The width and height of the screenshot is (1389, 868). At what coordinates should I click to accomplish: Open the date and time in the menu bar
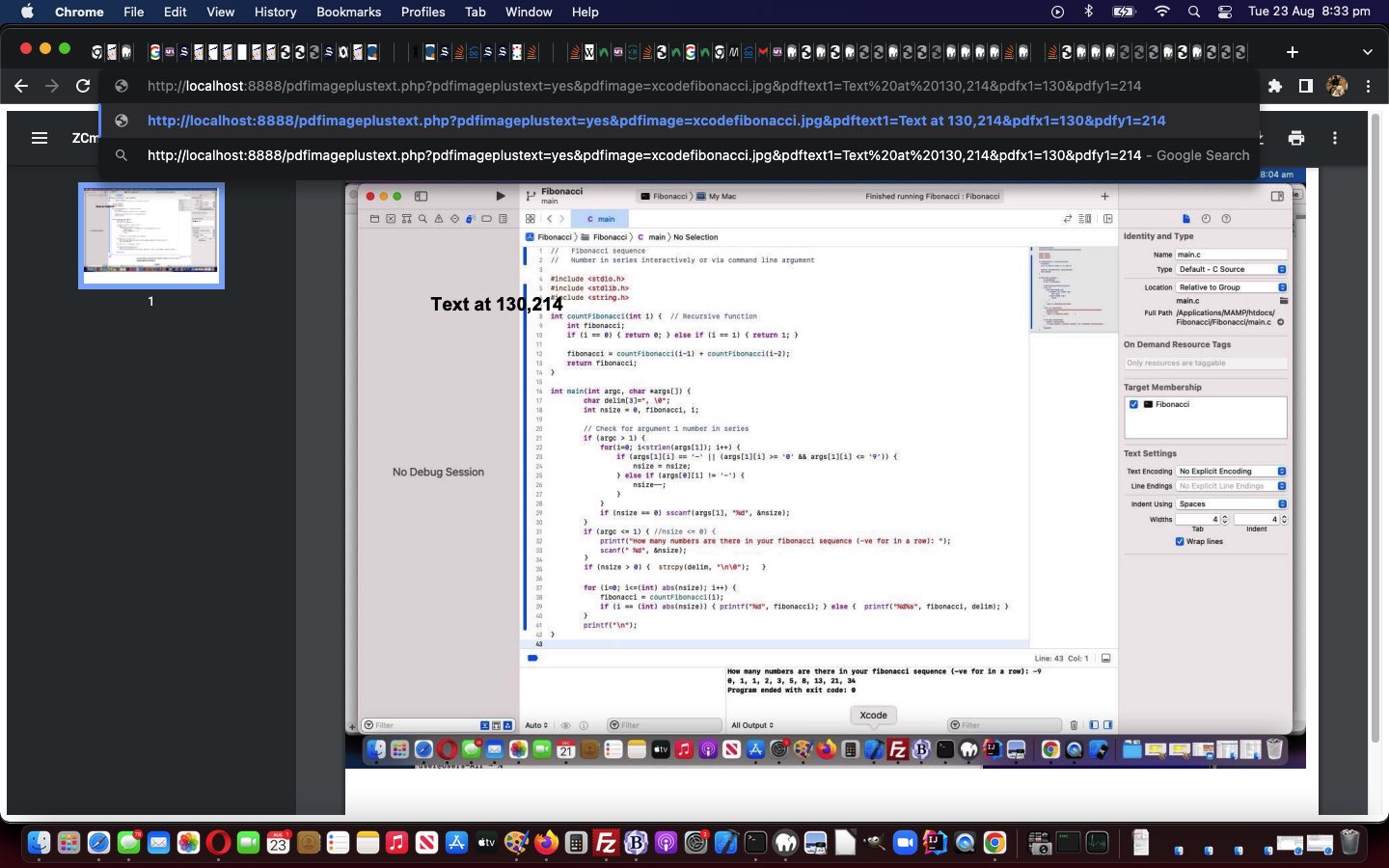pyautogui.click(x=1309, y=12)
